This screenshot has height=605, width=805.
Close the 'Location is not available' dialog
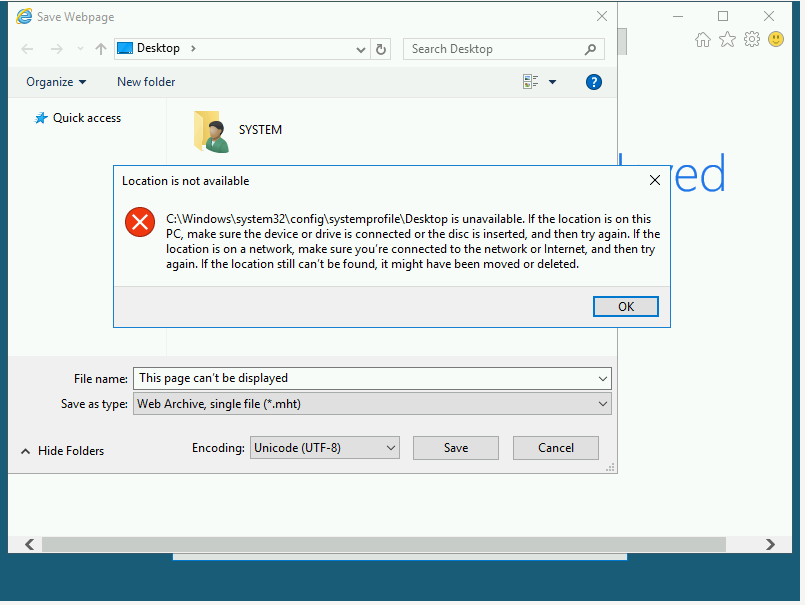point(654,181)
